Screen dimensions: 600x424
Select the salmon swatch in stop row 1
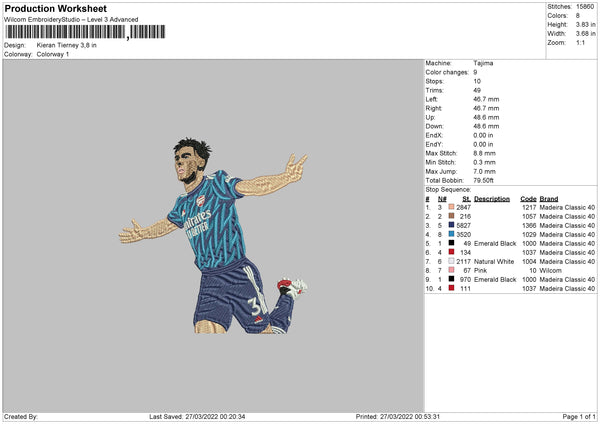[x=451, y=207]
